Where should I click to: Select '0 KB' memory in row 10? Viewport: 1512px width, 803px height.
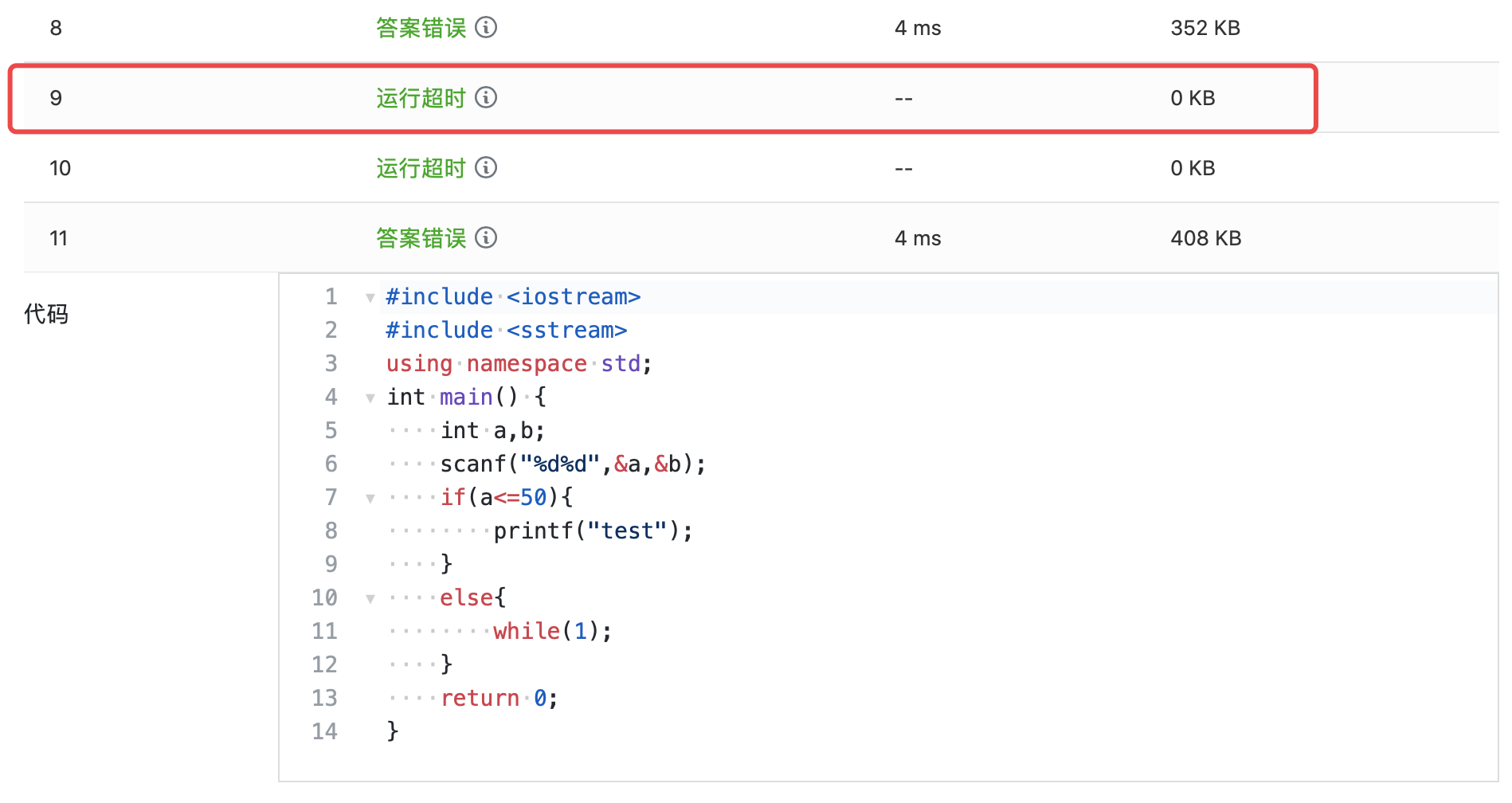pyautogui.click(x=1193, y=168)
